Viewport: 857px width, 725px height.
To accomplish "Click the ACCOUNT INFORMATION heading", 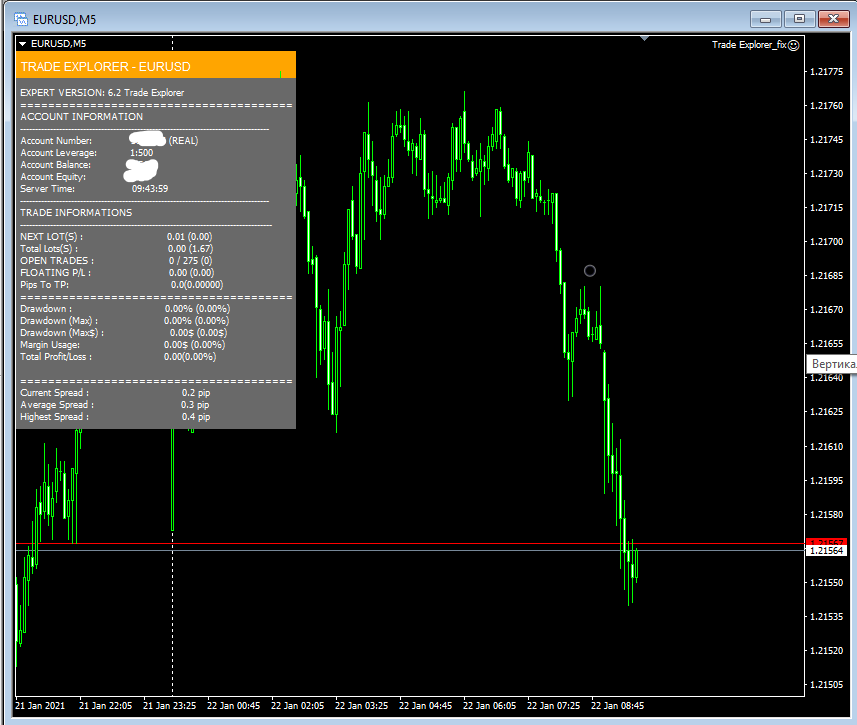I will [81, 116].
